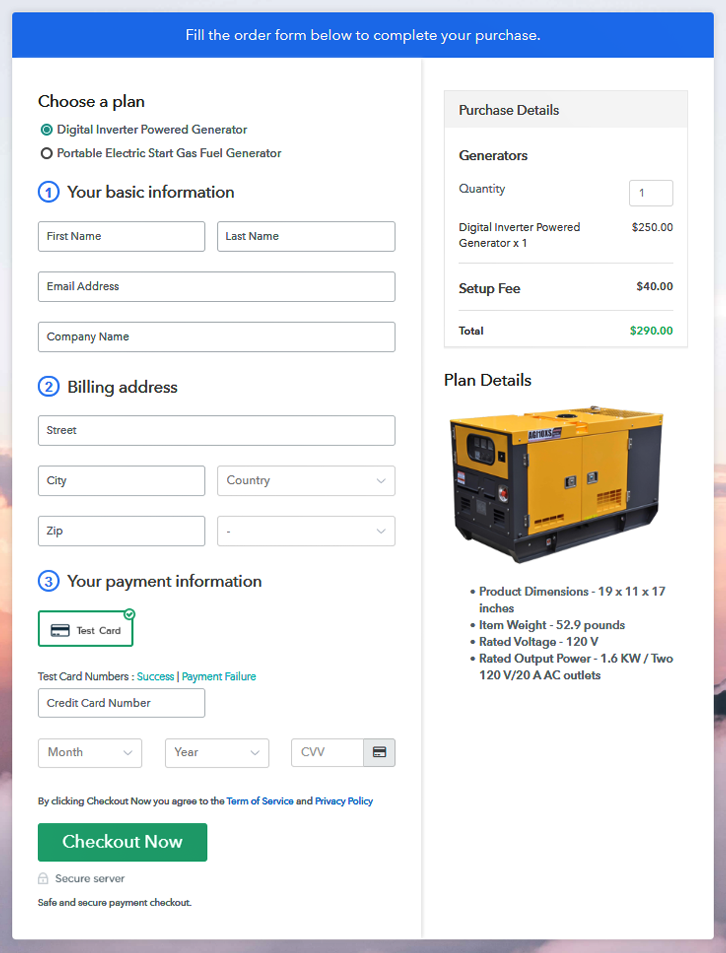The image size is (726, 953).
Task: Open the Country dropdown
Action: pyautogui.click(x=306, y=481)
